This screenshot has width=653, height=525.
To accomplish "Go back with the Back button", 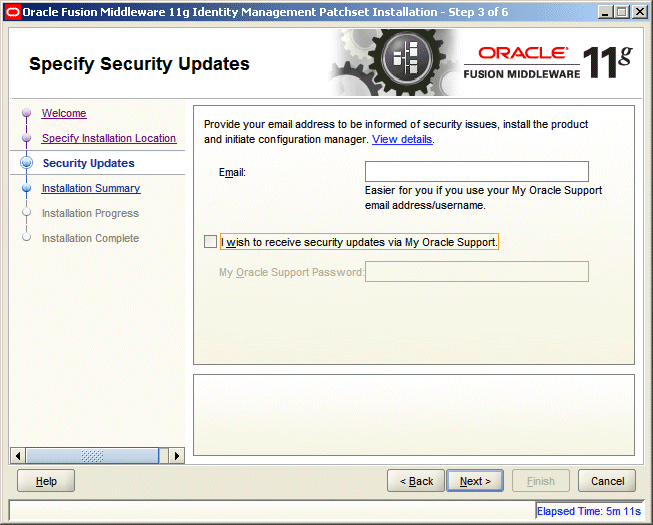I will pos(416,481).
